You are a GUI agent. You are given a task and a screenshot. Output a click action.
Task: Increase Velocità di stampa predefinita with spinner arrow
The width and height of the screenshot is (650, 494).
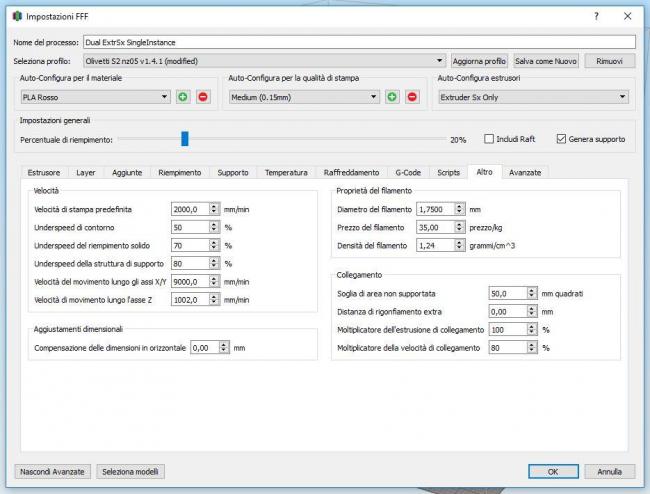(x=214, y=206)
